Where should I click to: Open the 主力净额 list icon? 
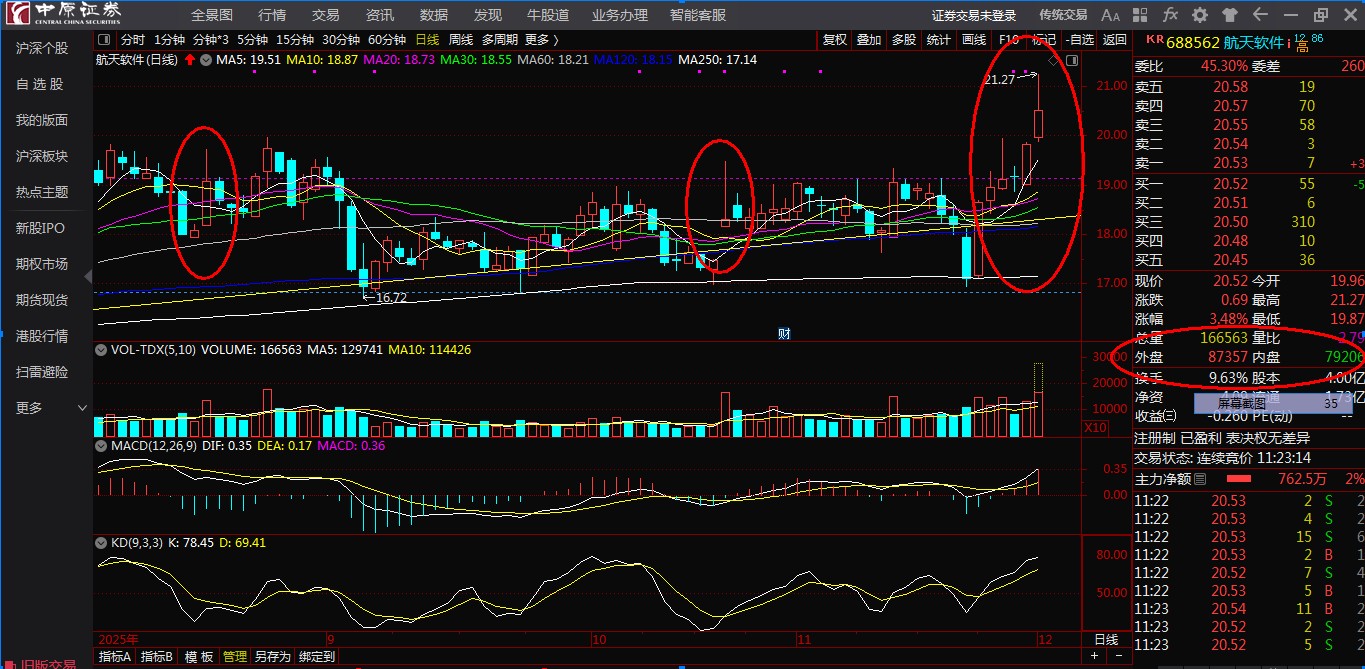[x=1201, y=480]
